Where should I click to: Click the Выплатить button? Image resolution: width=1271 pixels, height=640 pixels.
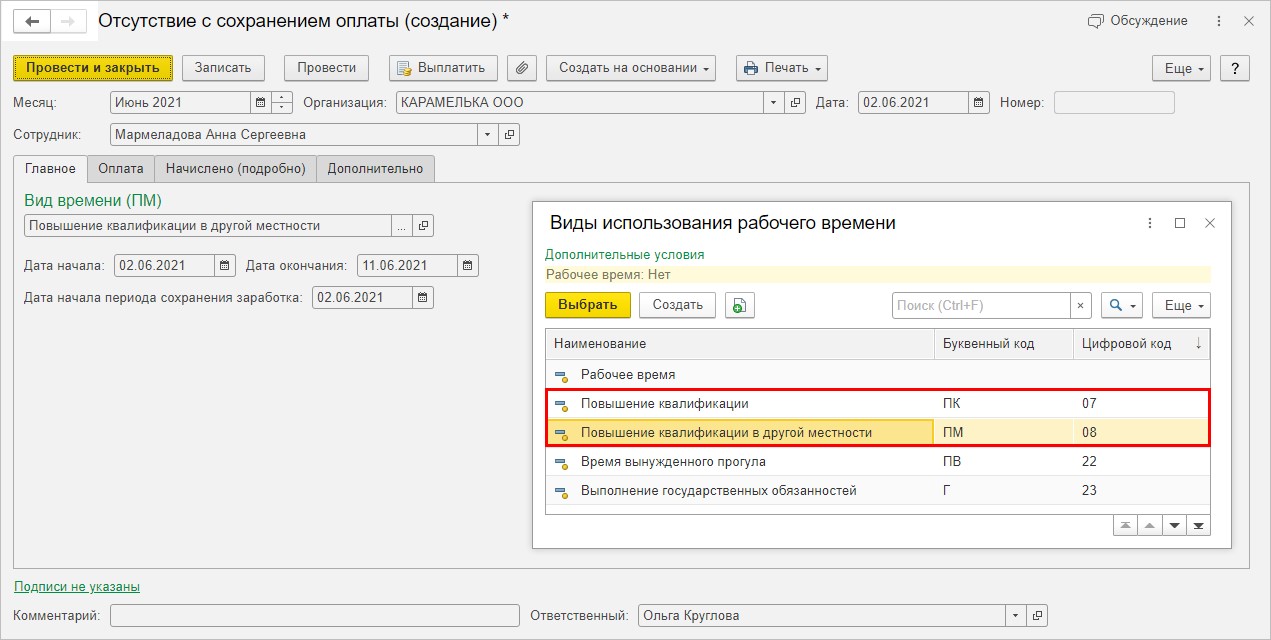tap(443, 68)
